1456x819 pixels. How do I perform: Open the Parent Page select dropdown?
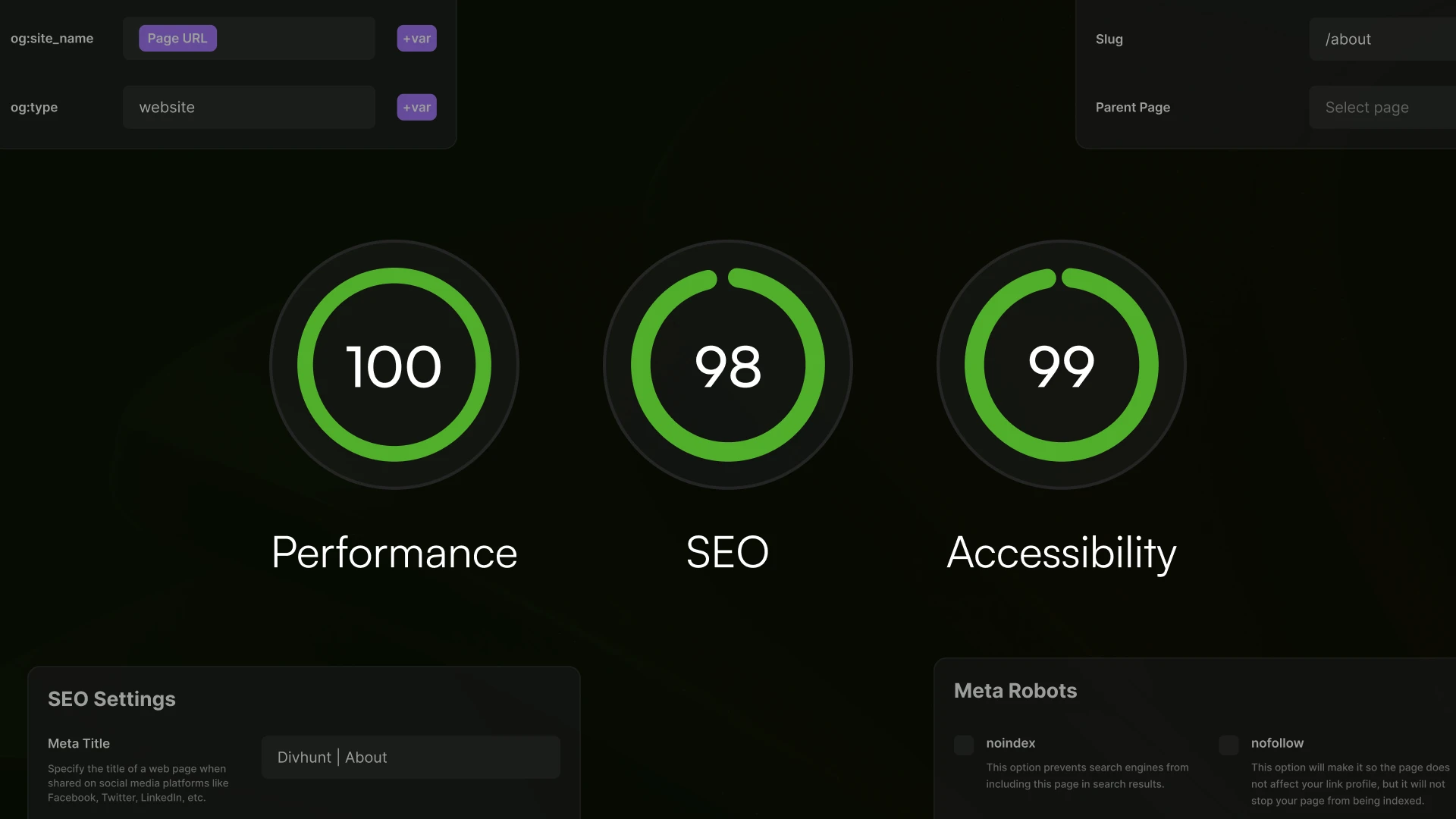click(x=1380, y=108)
